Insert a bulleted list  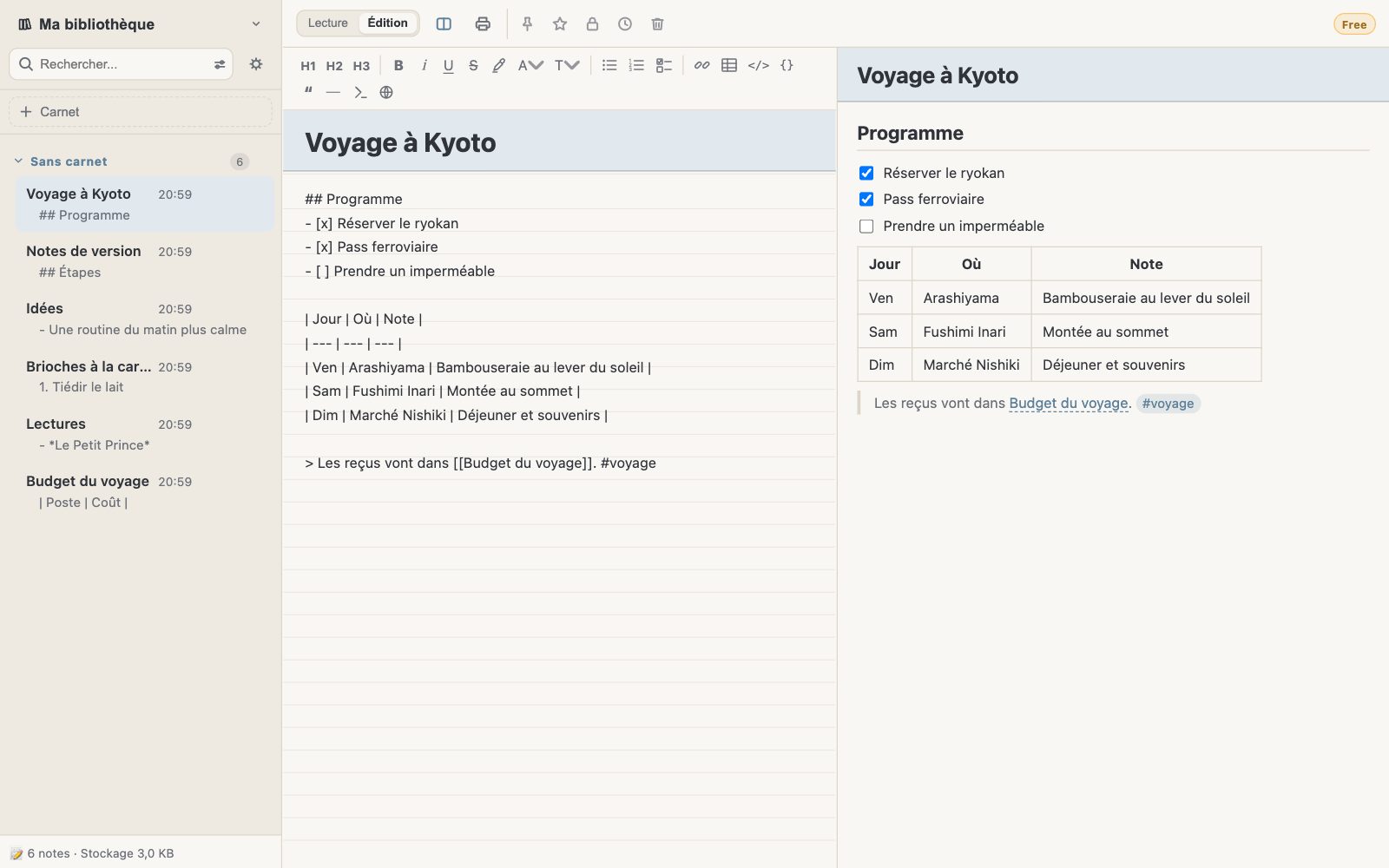coord(609,65)
